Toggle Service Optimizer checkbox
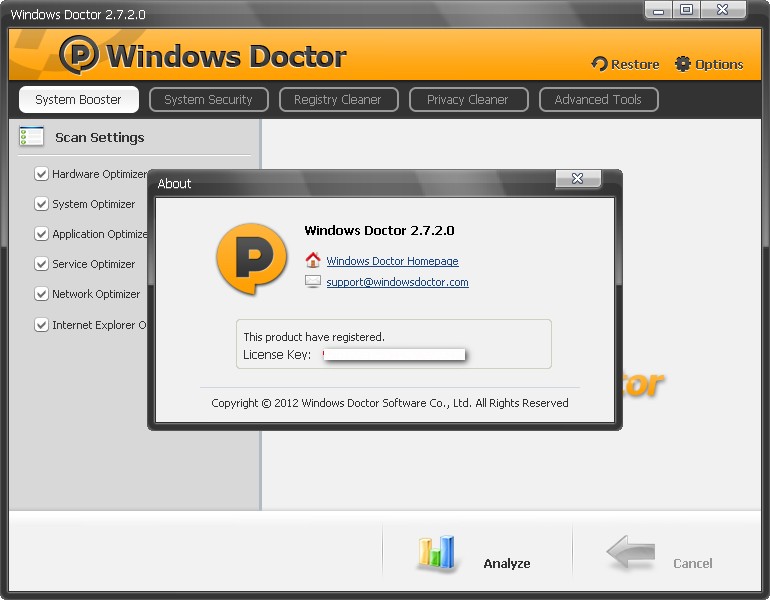 [x=41, y=264]
